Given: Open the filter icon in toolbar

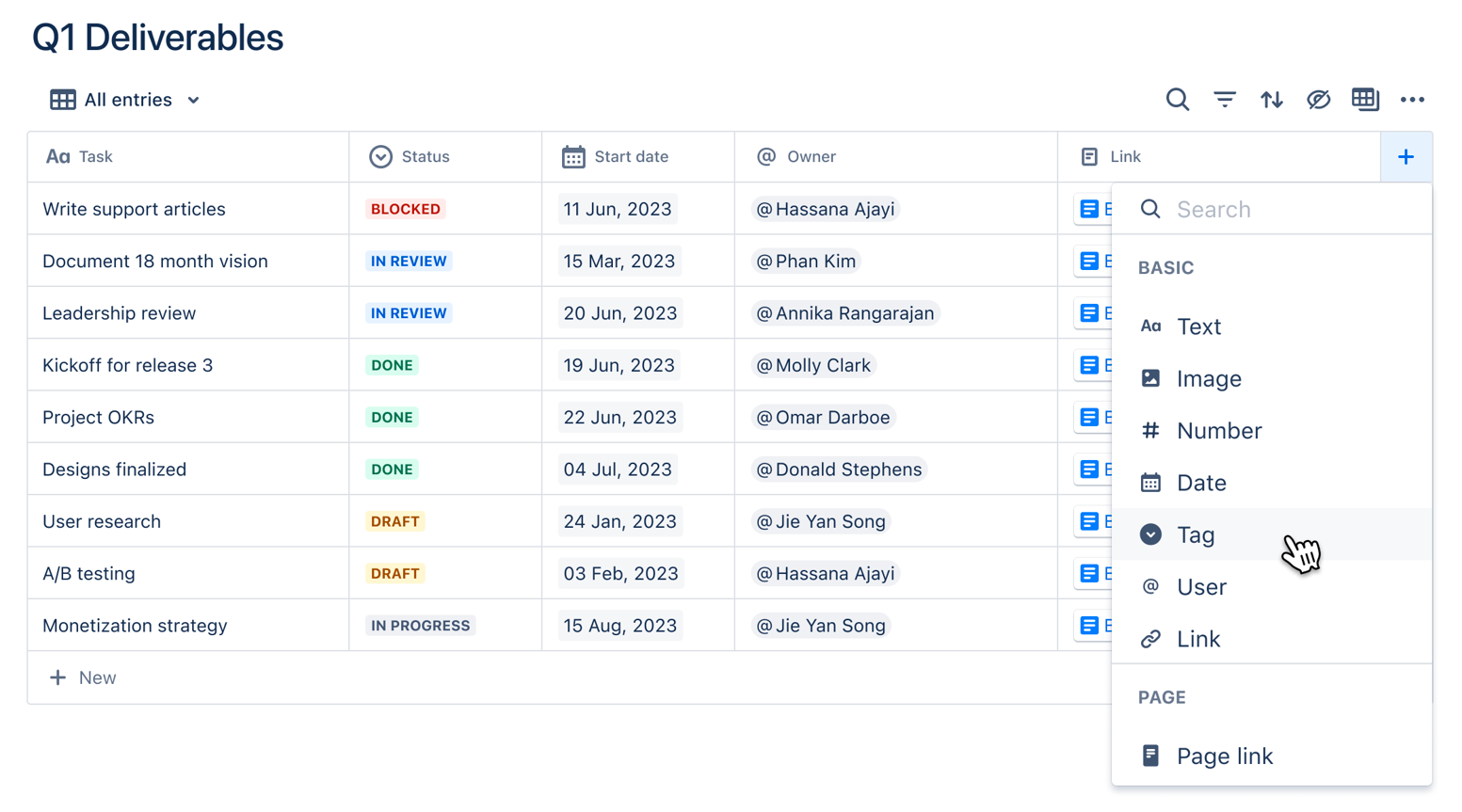Looking at the screenshot, I should (1224, 100).
